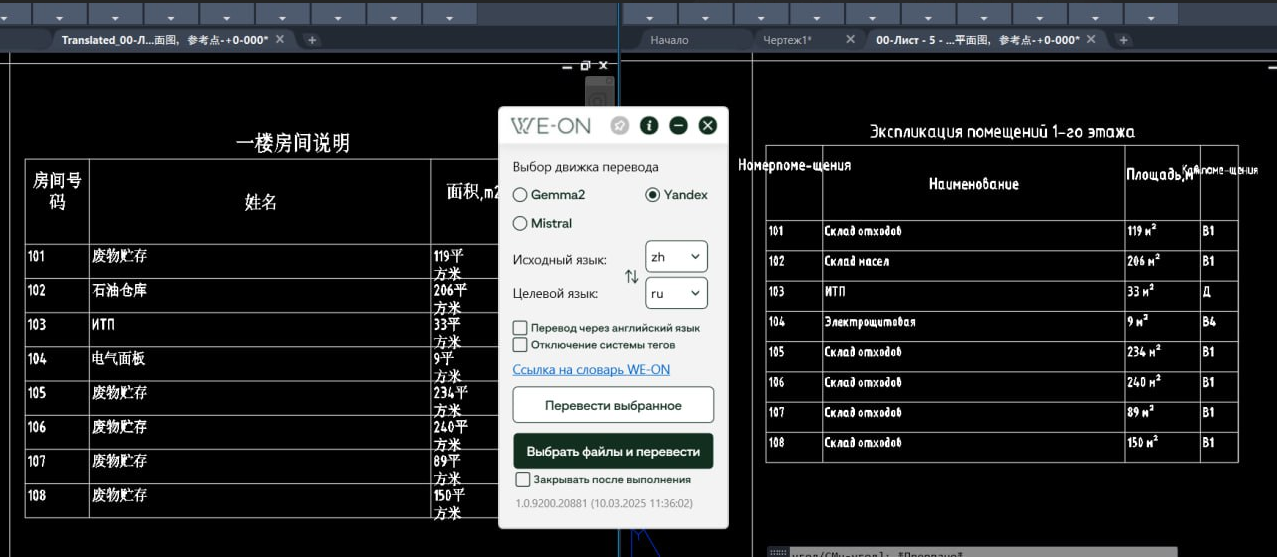Close the 00-Лист - 5 drawing tab
This screenshot has width=1277, height=557.
[1092, 39]
